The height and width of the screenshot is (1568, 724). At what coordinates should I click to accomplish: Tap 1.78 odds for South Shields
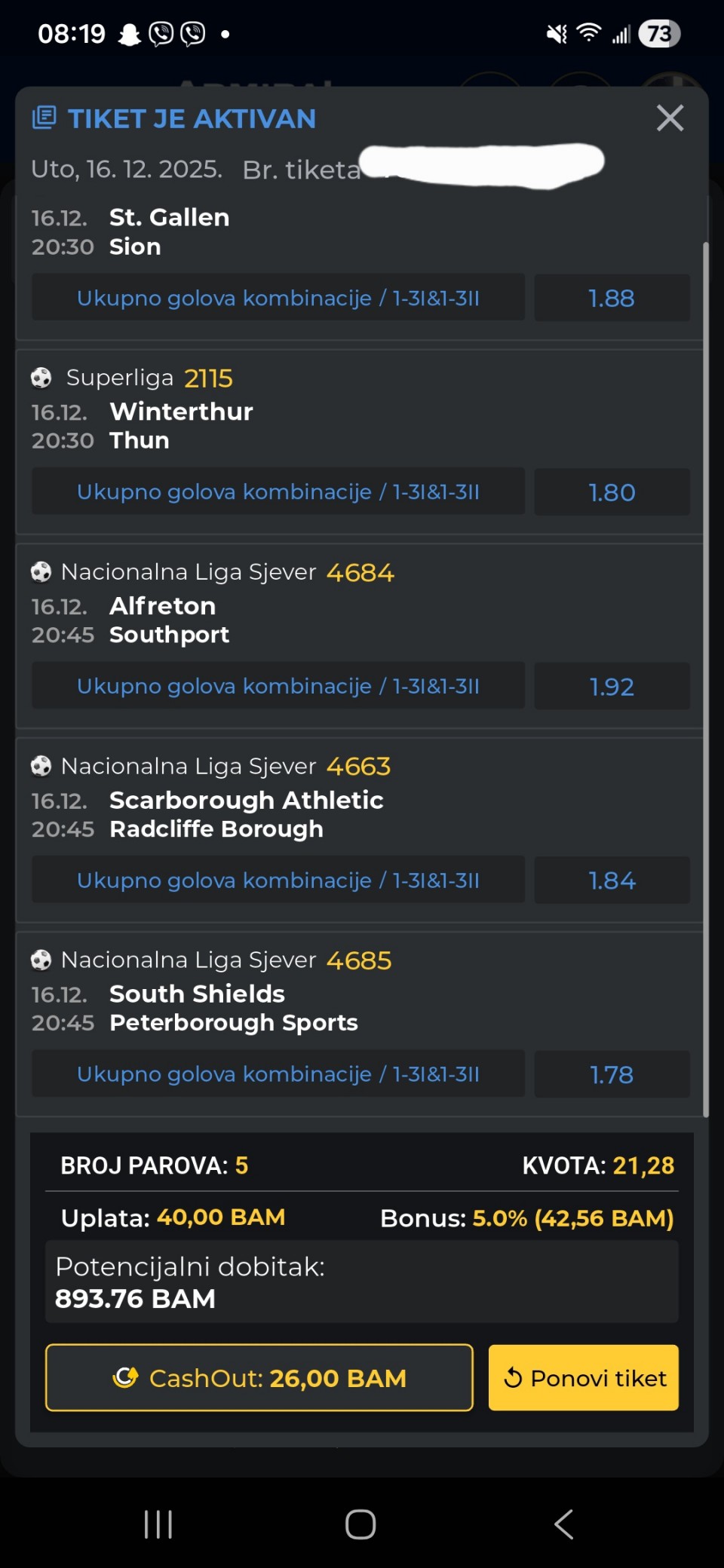click(612, 1074)
